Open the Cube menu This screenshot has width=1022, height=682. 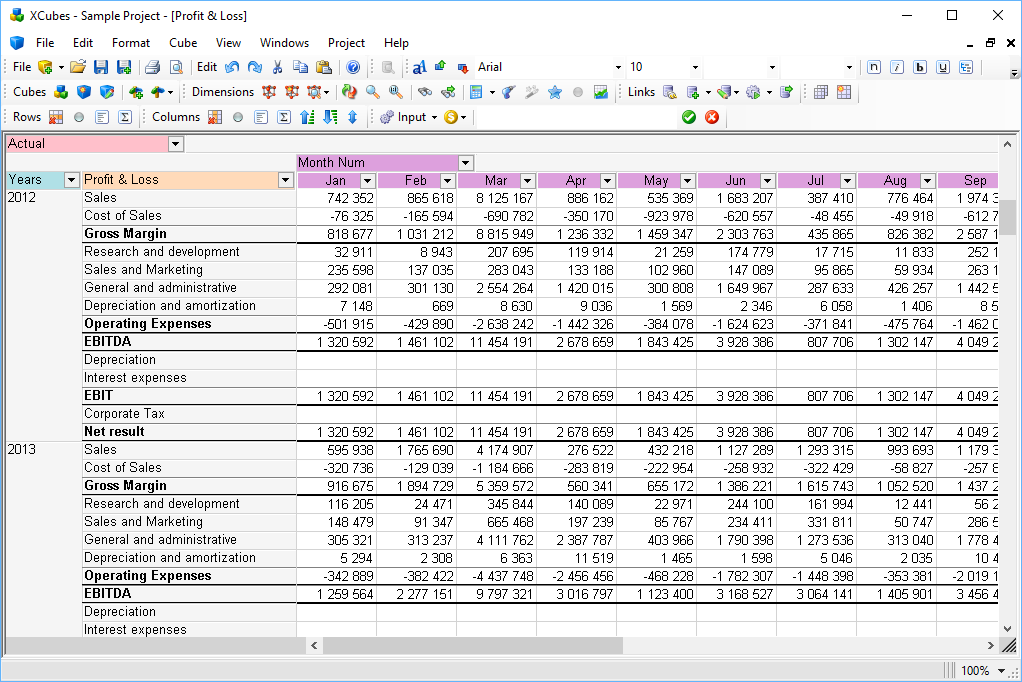(183, 43)
